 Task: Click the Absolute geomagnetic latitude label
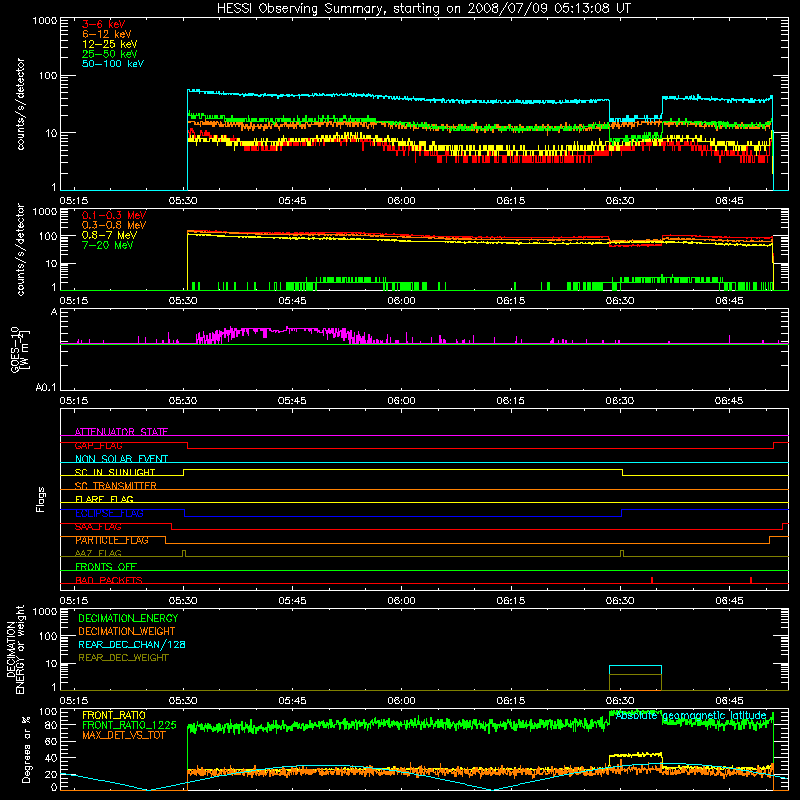coord(691,716)
